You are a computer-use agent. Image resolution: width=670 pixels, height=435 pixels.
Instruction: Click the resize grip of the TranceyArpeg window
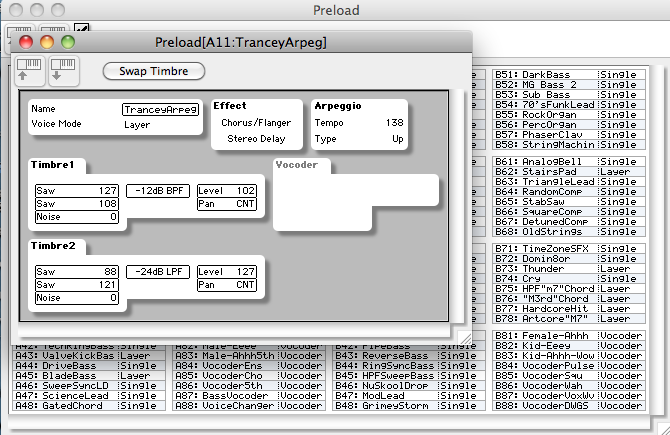click(463, 334)
